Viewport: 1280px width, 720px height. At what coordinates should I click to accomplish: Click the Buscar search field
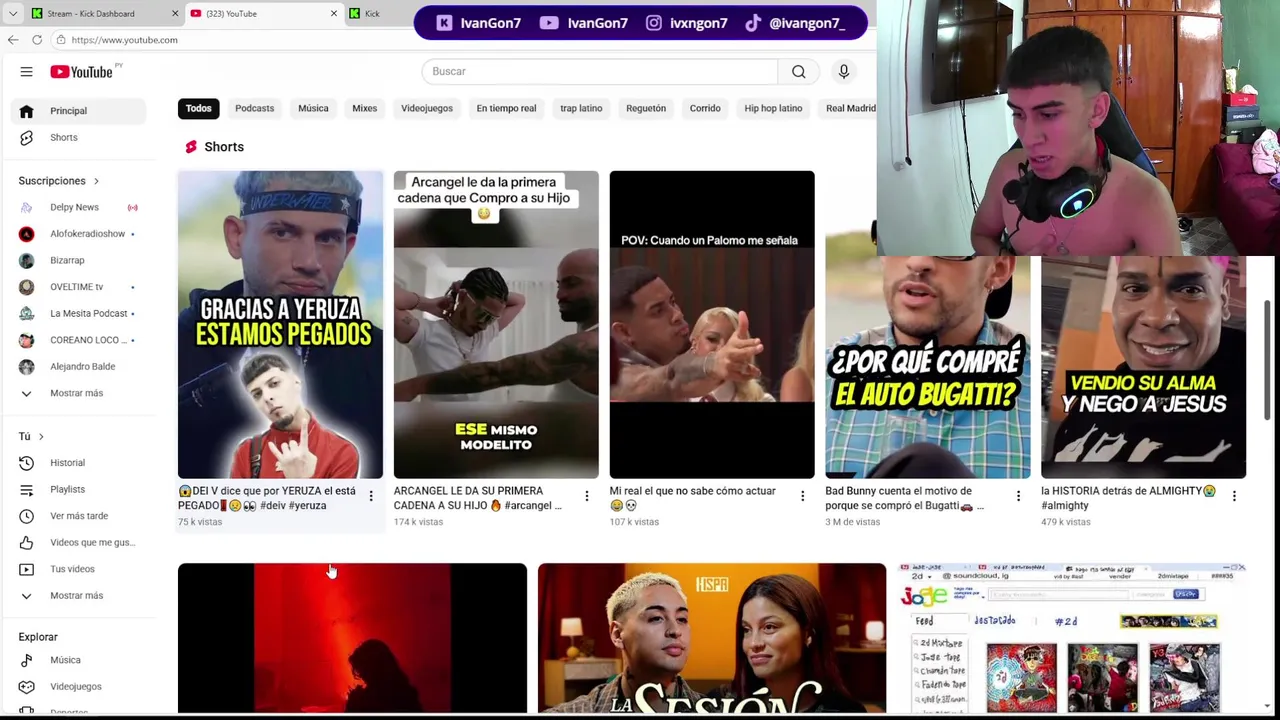(x=600, y=71)
